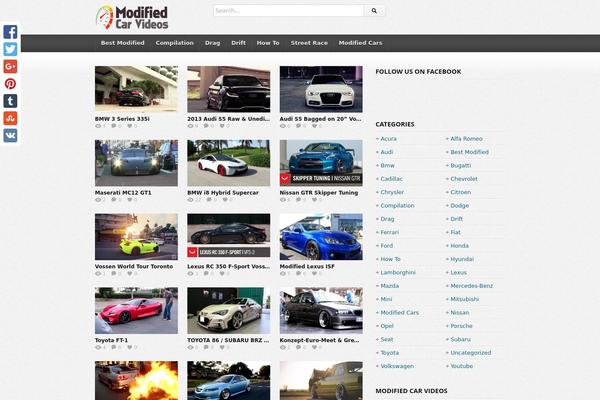Open the Audi S5 Bagged on 20" title link
The image size is (600, 400).
[x=320, y=119]
